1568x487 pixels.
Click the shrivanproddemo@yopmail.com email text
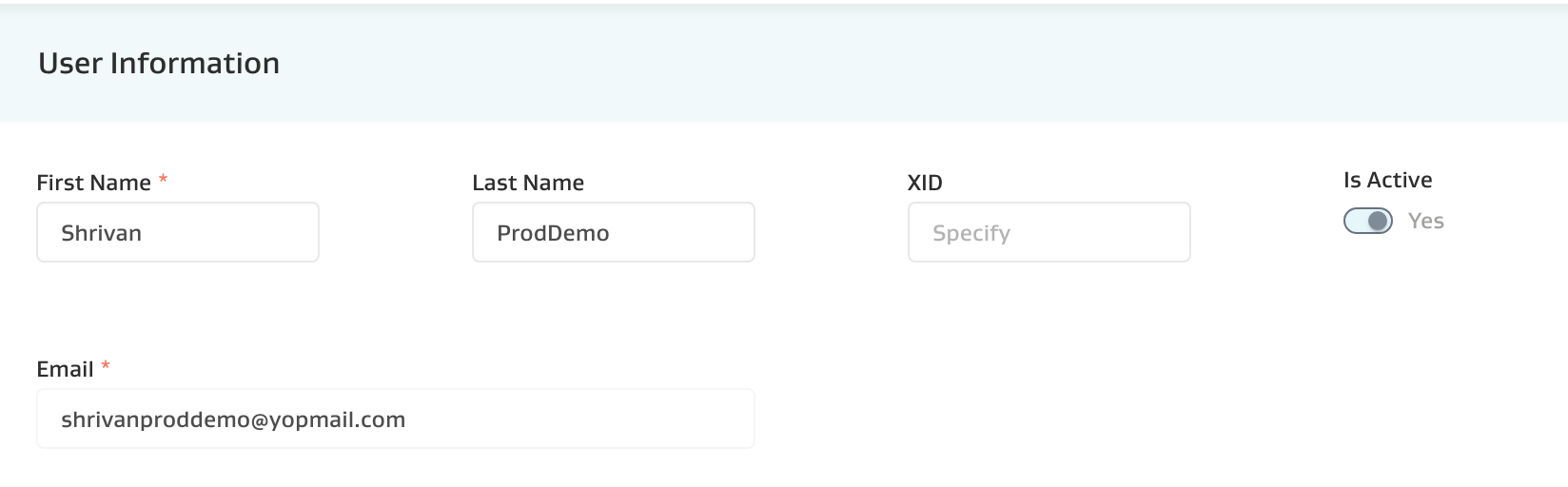(x=233, y=419)
